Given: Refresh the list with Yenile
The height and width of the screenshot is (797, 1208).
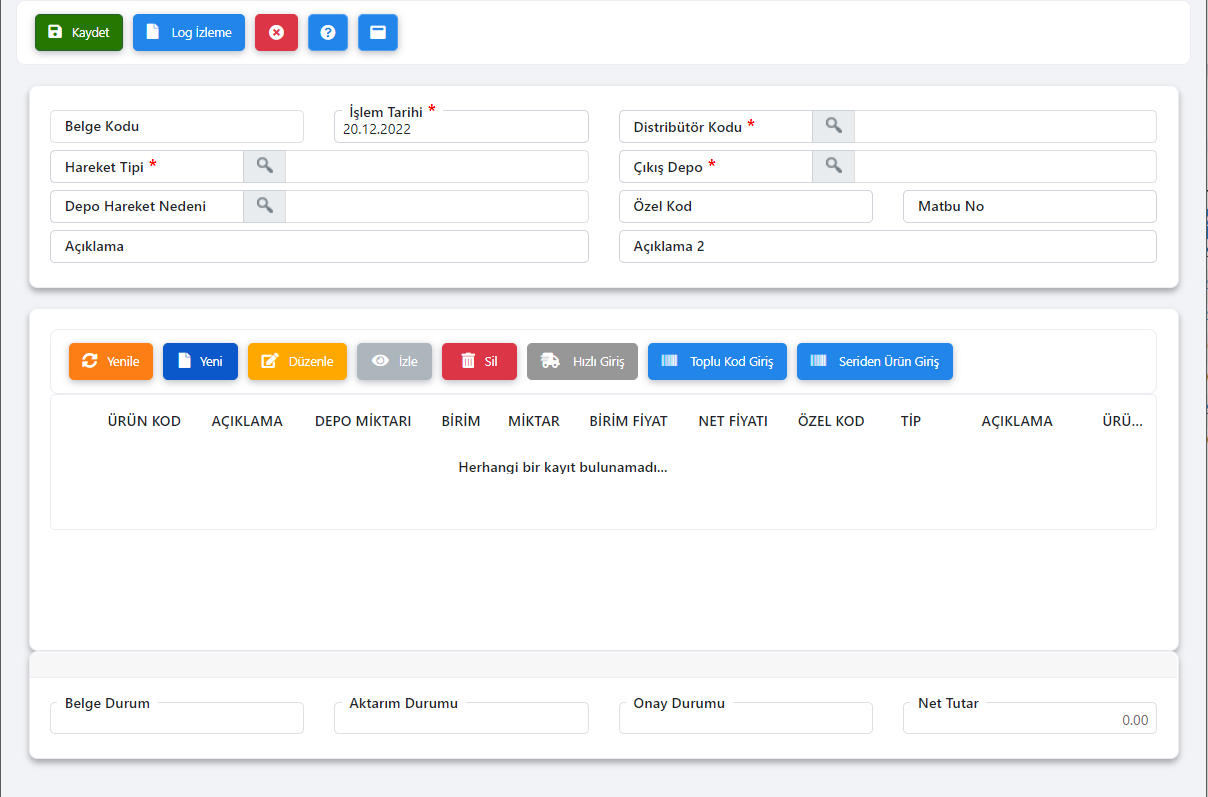Looking at the screenshot, I should (x=110, y=361).
